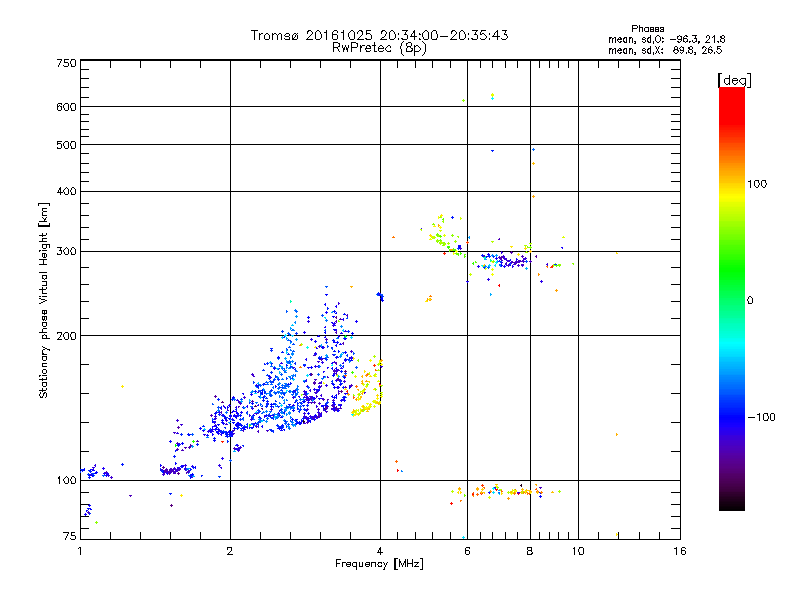Click the 'Stationary phase Virtual Height [km]' y-axis label
The height and width of the screenshot is (600, 800).
43,300
